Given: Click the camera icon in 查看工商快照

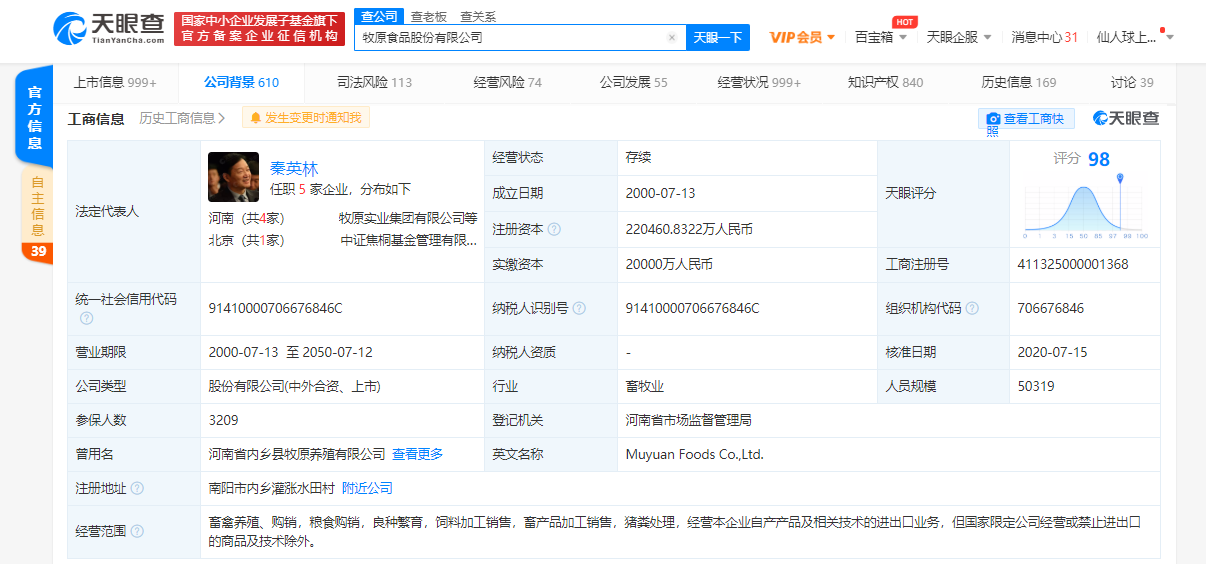Looking at the screenshot, I should pos(993,118).
